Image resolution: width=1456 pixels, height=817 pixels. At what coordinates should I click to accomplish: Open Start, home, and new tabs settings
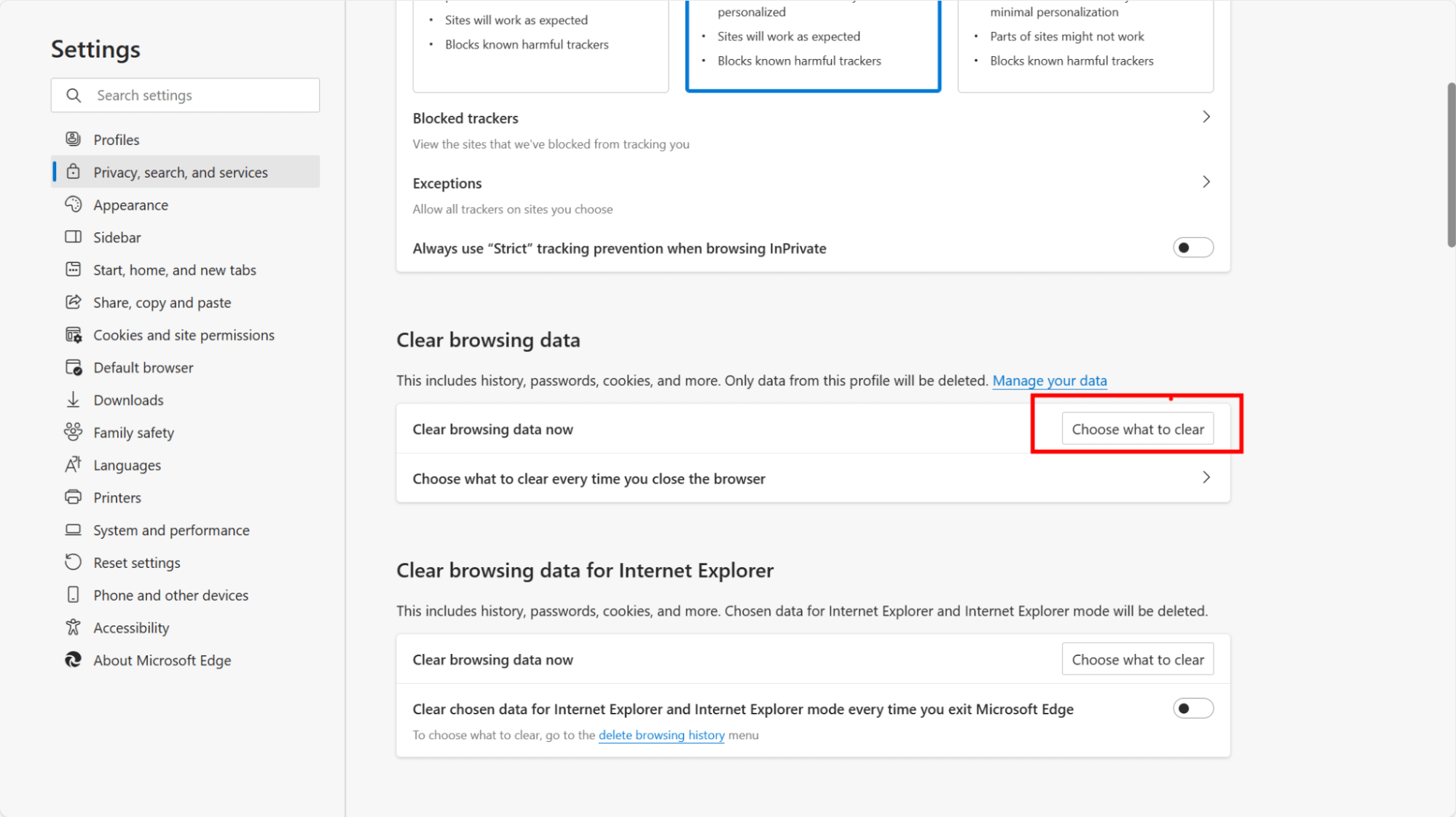click(x=174, y=269)
